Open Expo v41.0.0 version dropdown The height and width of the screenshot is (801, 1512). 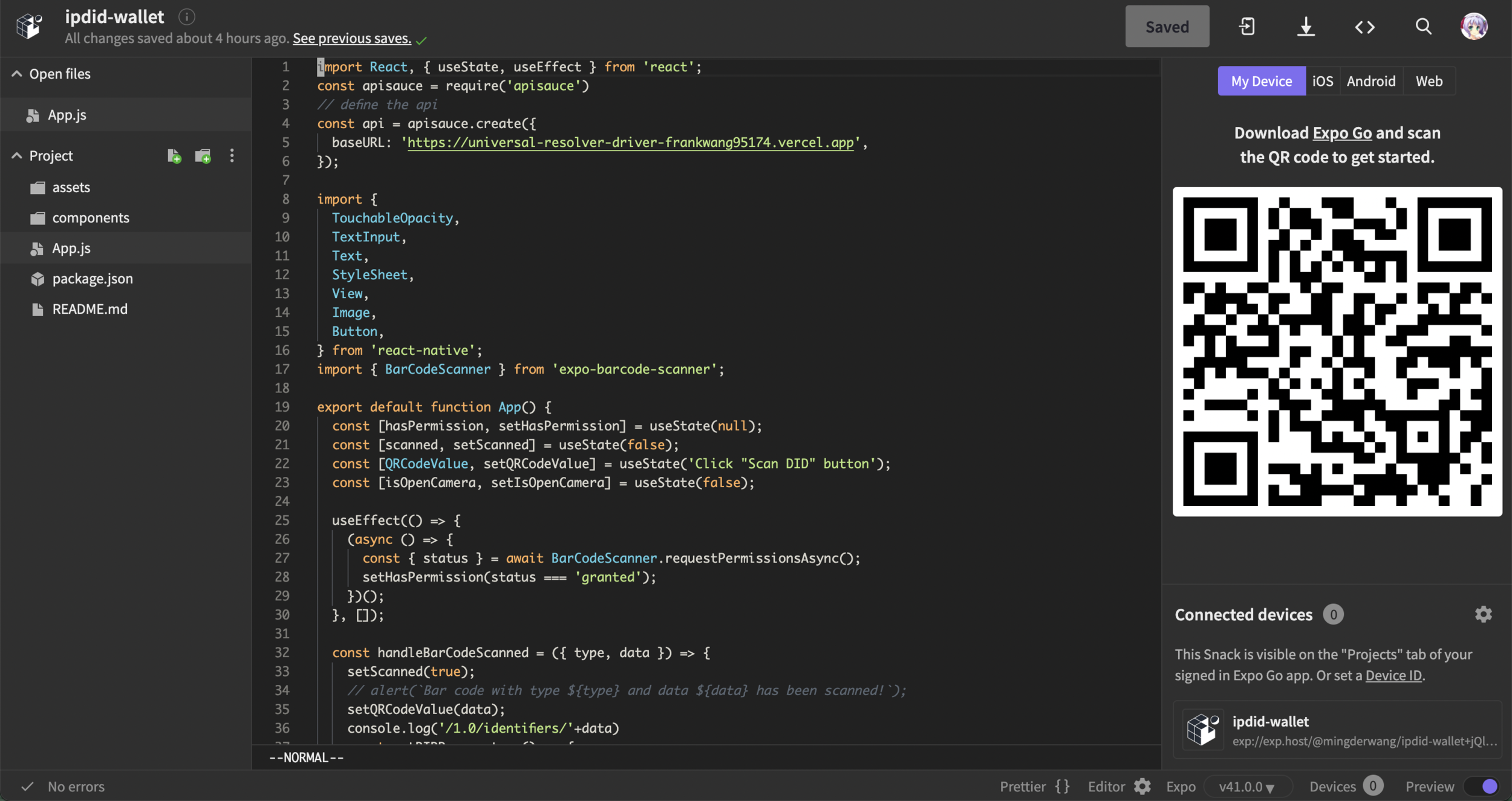tap(1246, 786)
